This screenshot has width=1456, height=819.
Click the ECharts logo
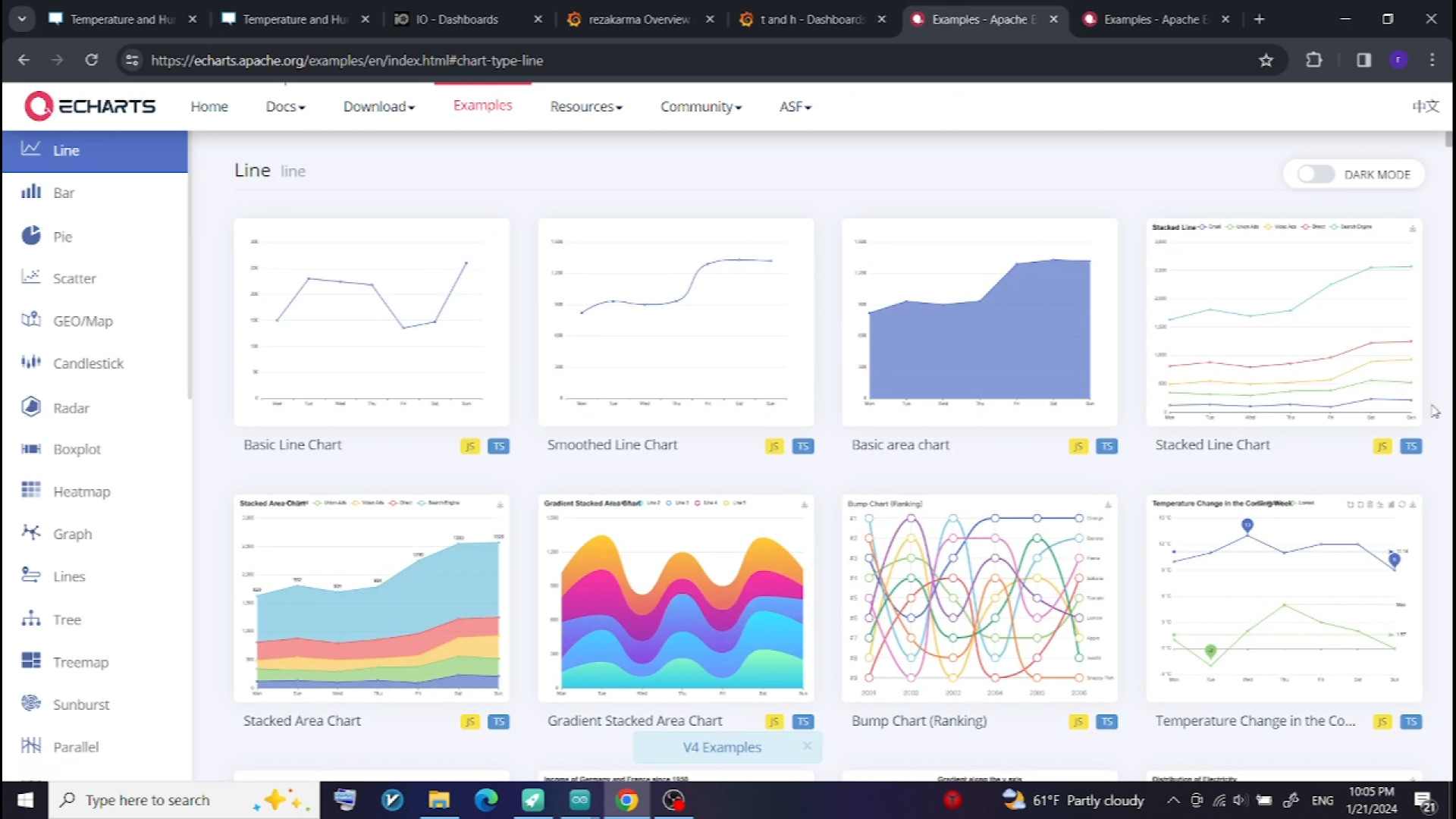coord(89,106)
